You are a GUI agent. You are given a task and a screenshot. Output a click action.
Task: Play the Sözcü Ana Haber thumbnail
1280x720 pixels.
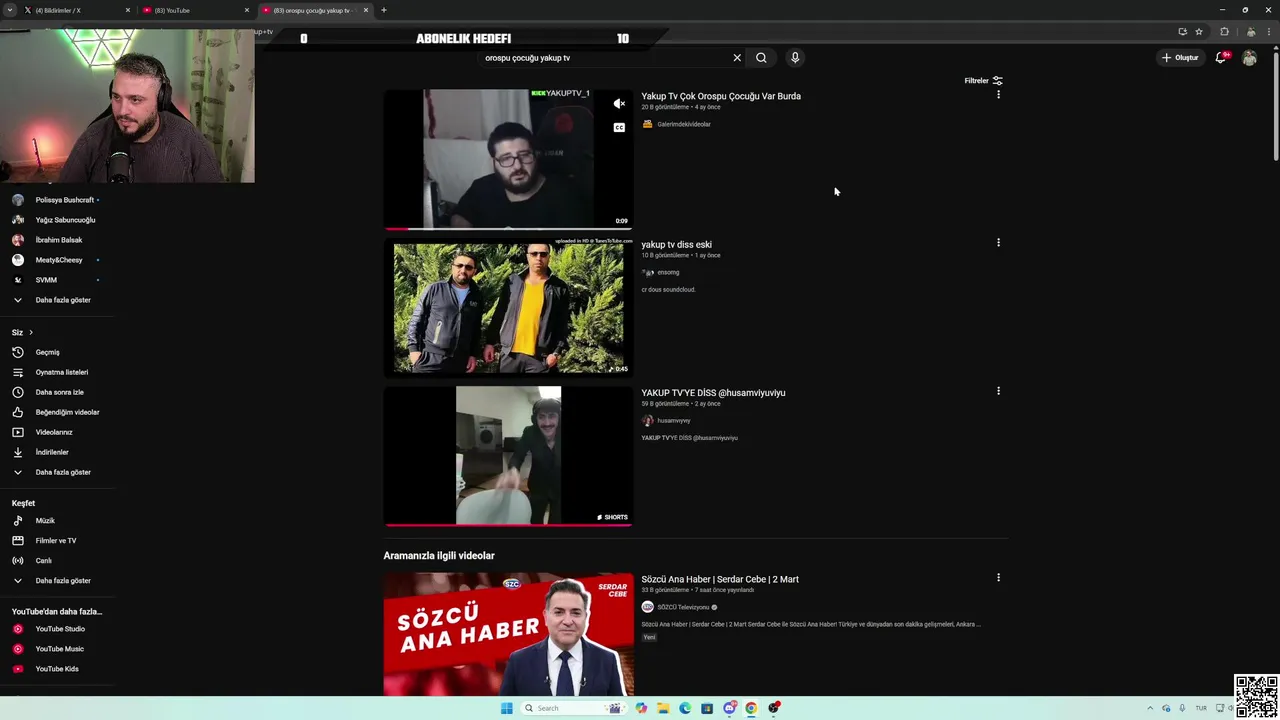508,634
